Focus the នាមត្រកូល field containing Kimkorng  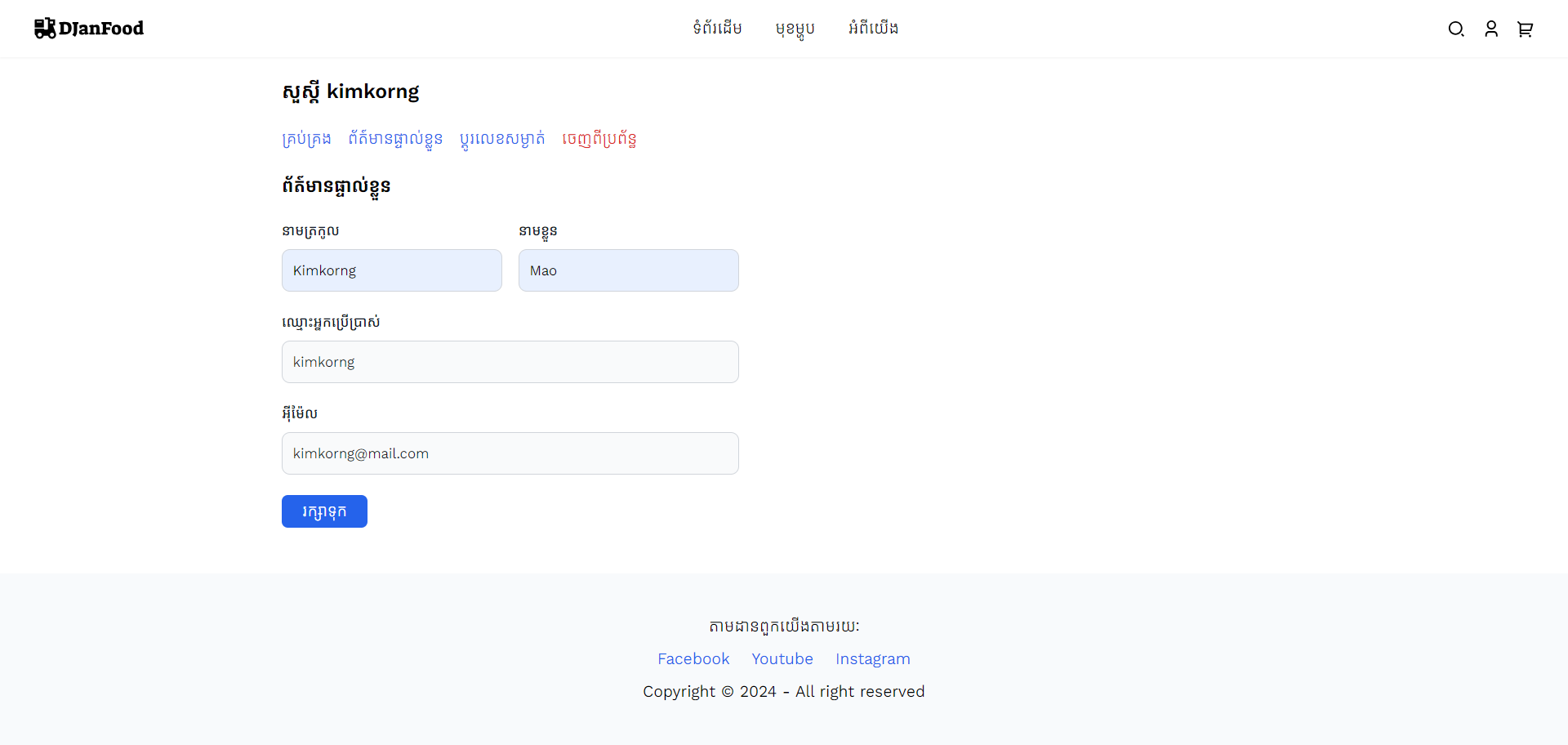point(392,270)
